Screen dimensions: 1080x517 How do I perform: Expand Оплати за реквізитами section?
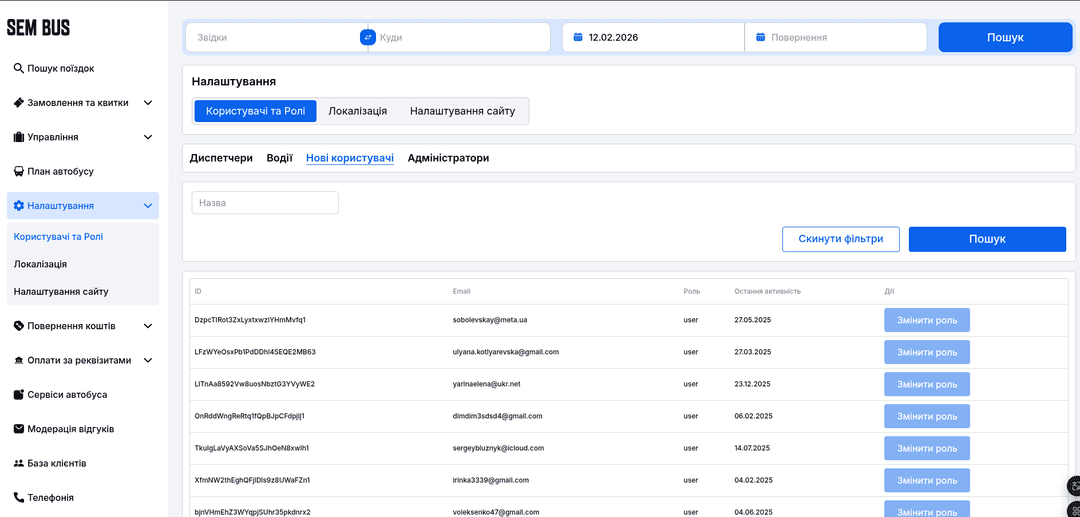coord(148,360)
